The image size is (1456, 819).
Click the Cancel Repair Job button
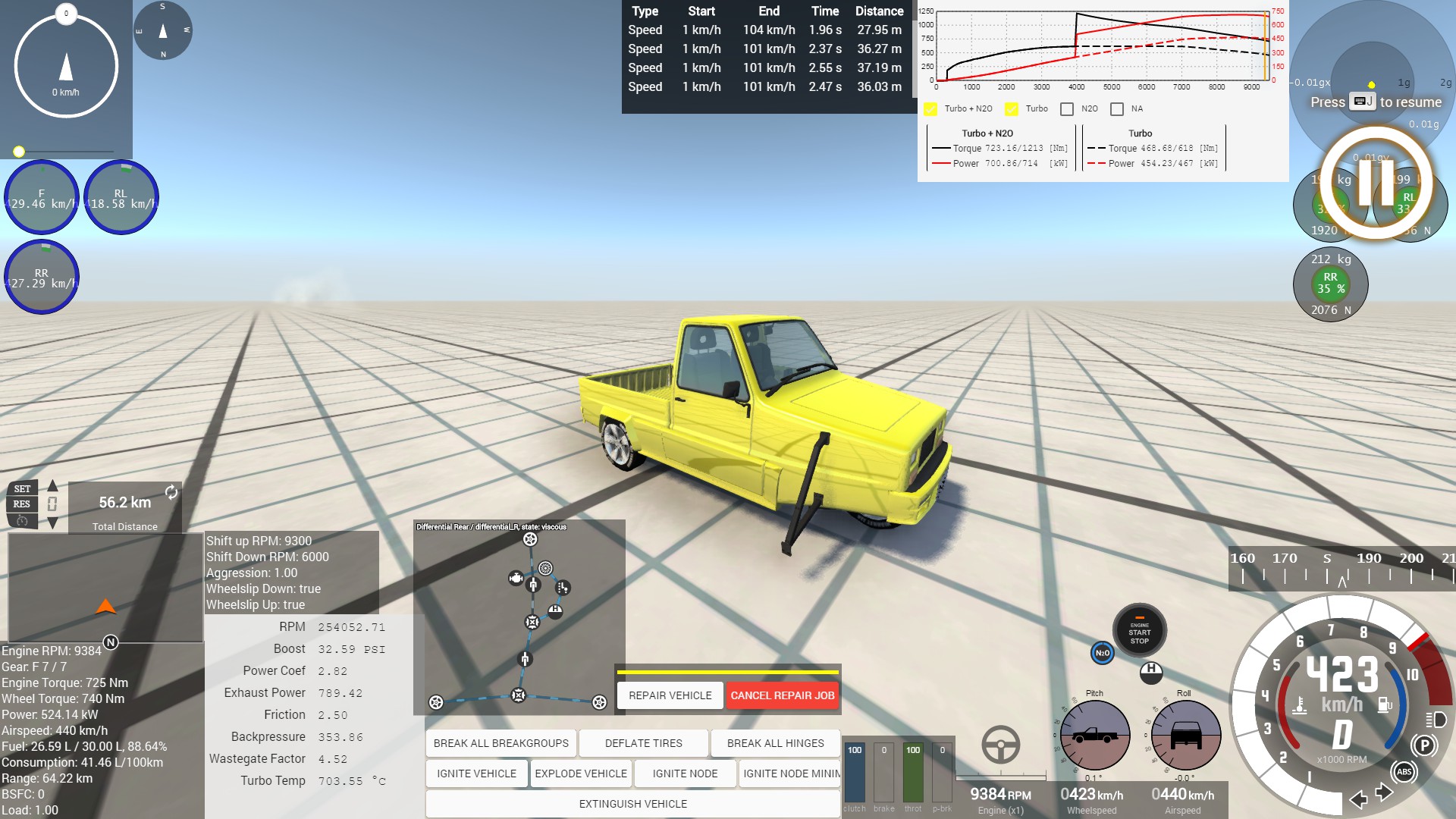click(x=783, y=695)
